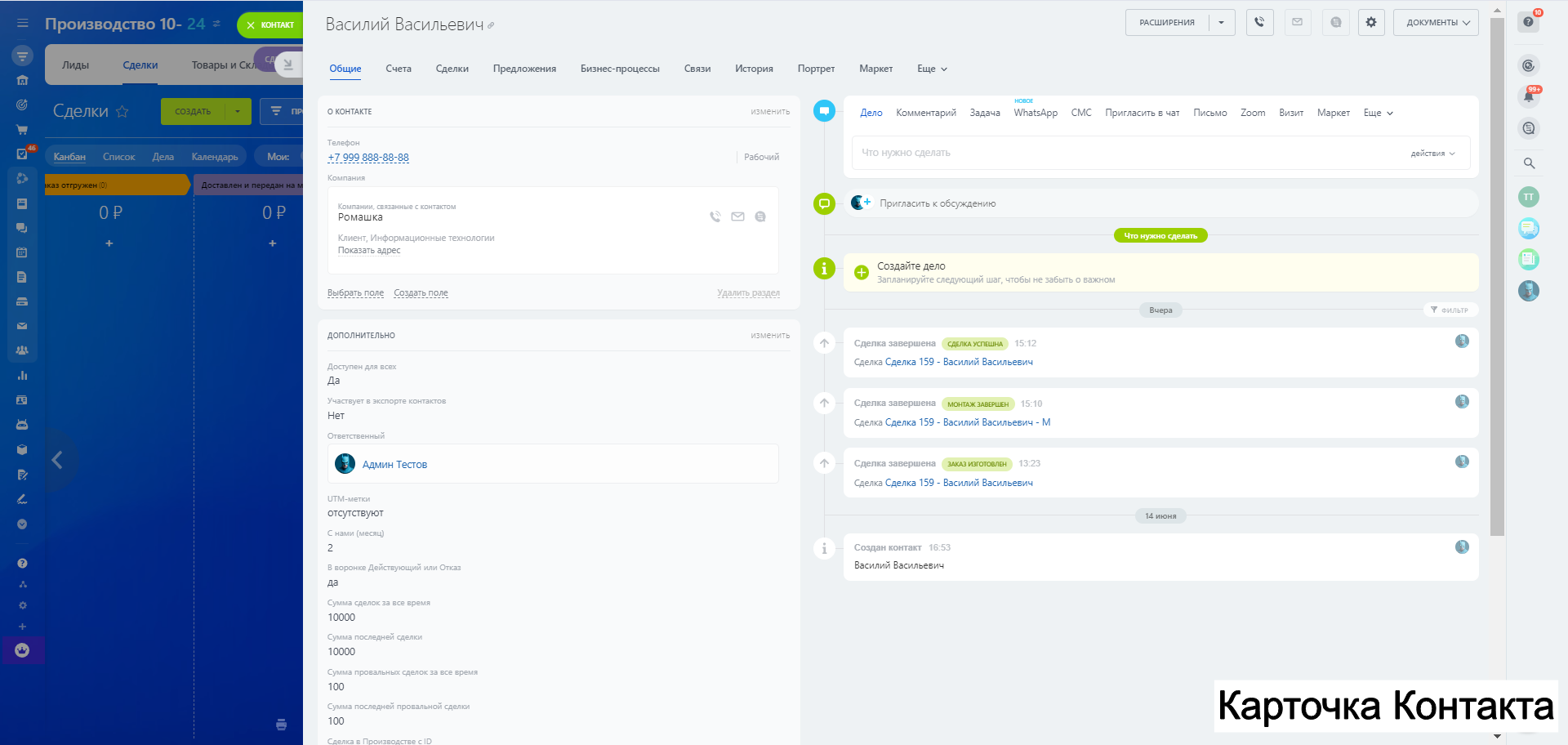Open the РАСШИРЕНИЯ dropdown arrow
1568x745 pixels.
(1221, 23)
